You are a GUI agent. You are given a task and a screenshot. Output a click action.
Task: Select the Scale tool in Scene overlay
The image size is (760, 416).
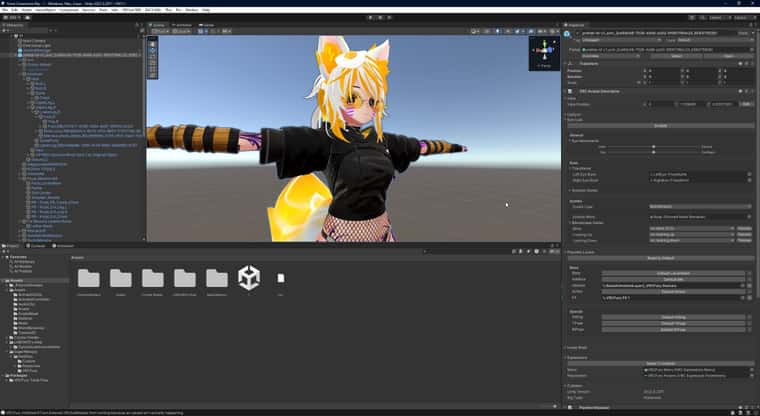click(x=153, y=63)
